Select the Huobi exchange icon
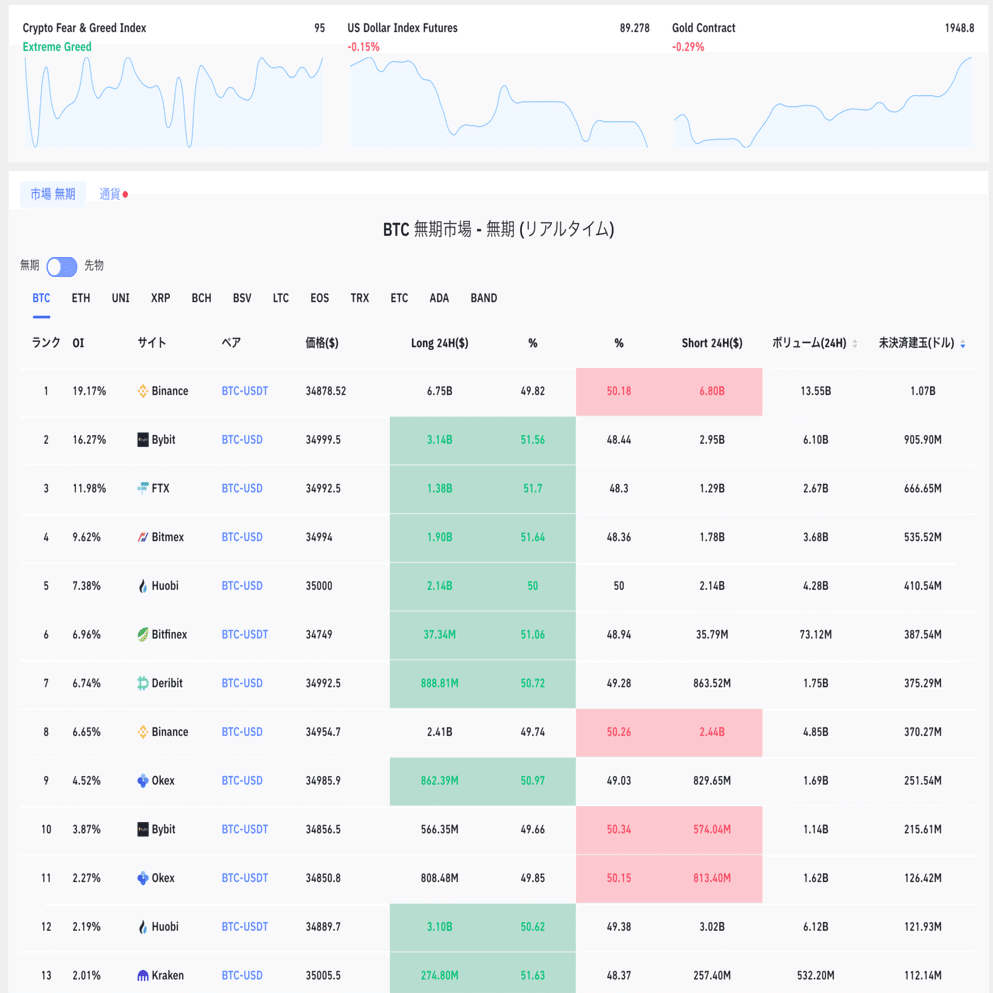This screenshot has height=993, width=993. click(143, 585)
